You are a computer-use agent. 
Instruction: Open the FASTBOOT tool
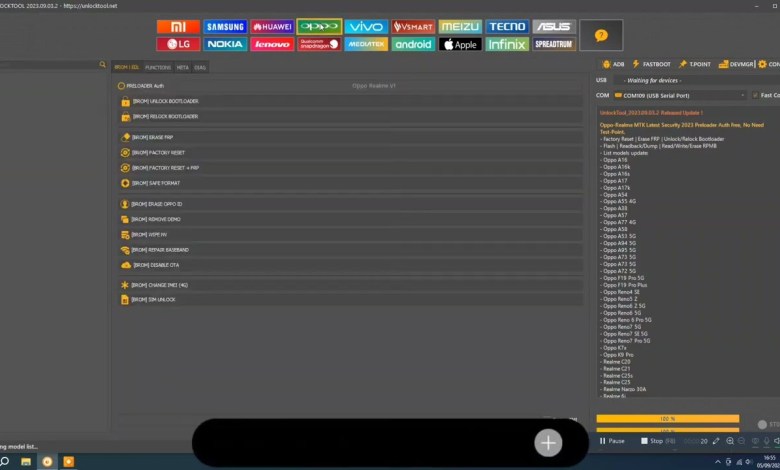click(x=651, y=64)
